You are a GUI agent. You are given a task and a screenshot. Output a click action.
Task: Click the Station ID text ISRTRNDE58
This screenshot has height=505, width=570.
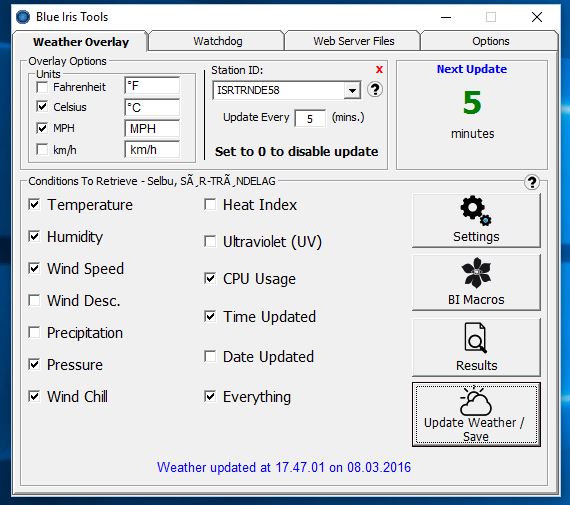click(x=248, y=90)
